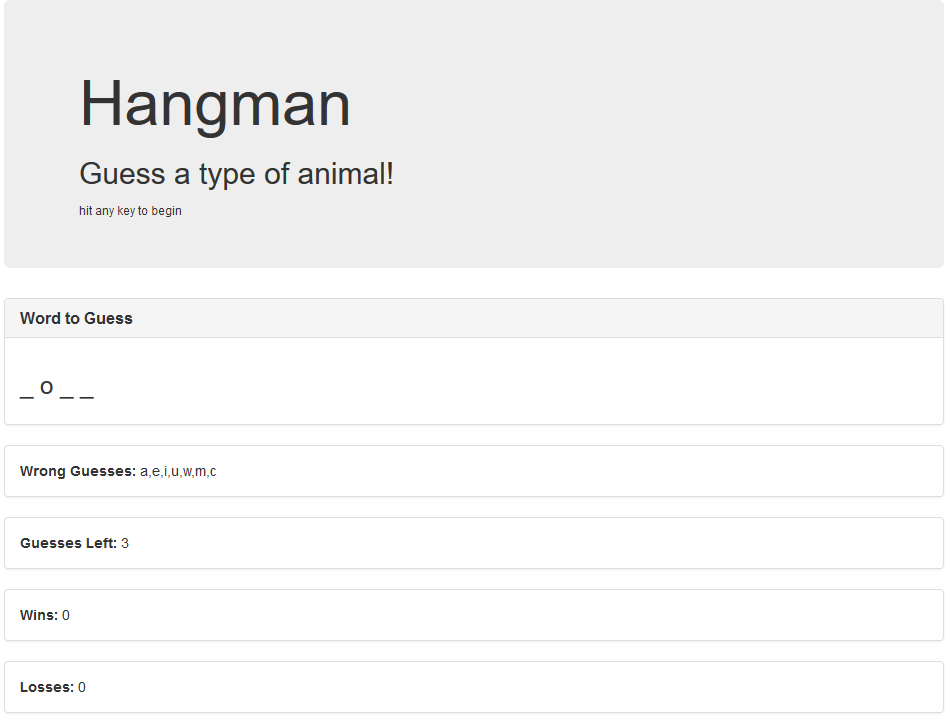Click the 'Word to Guess' panel header

(474, 318)
